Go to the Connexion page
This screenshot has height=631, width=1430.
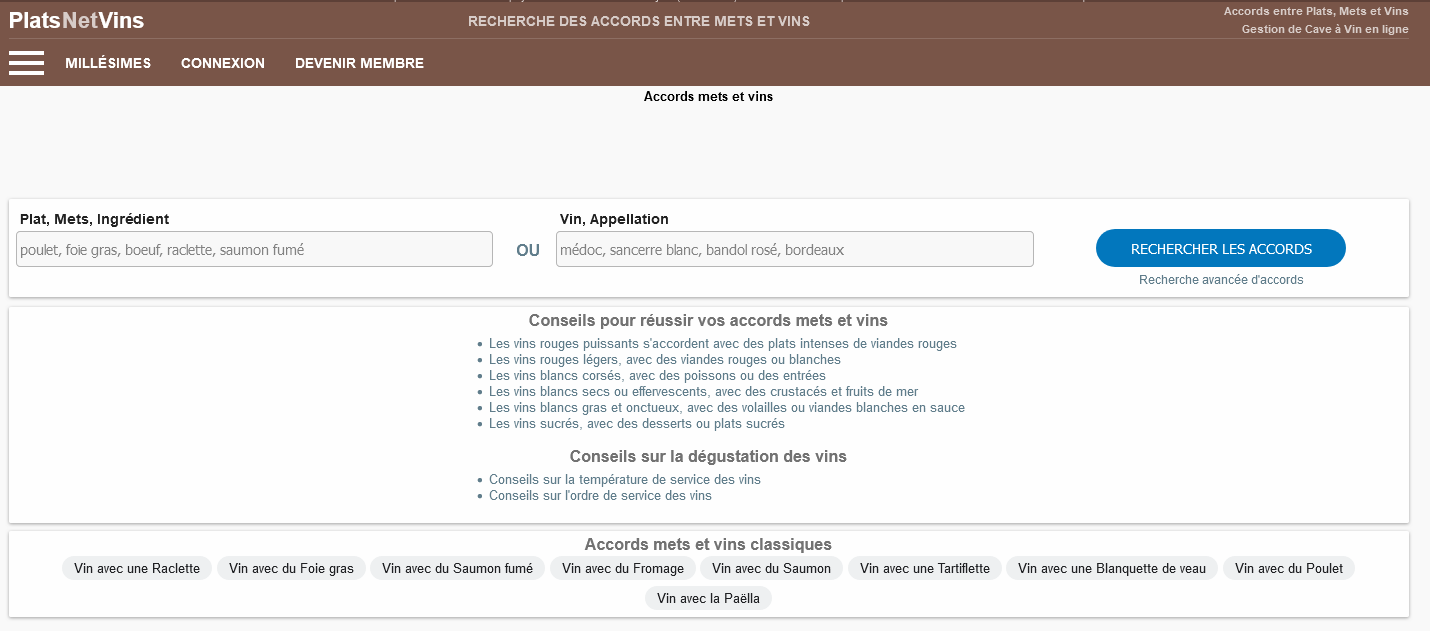point(223,63)
